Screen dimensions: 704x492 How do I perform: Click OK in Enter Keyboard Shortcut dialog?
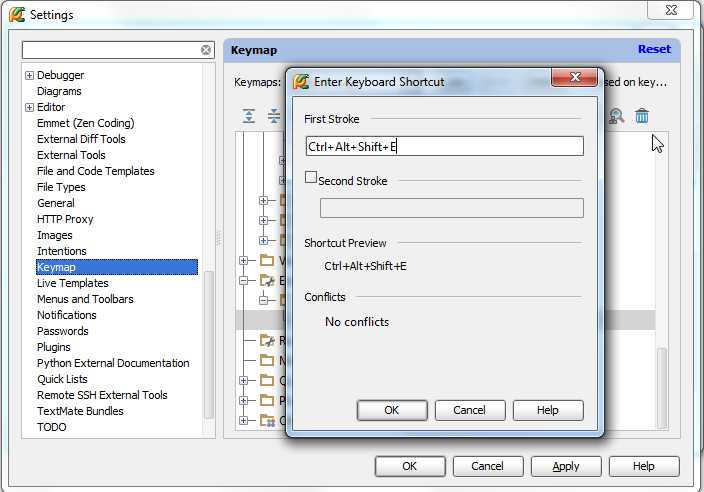click(392, 410)
